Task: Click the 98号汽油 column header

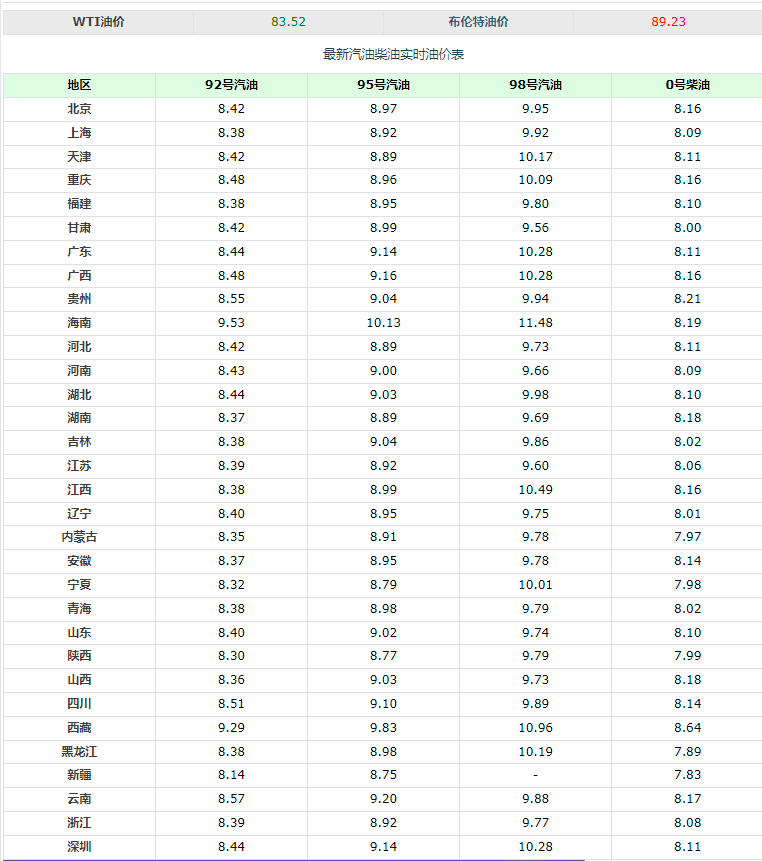Action: [535, 85]
